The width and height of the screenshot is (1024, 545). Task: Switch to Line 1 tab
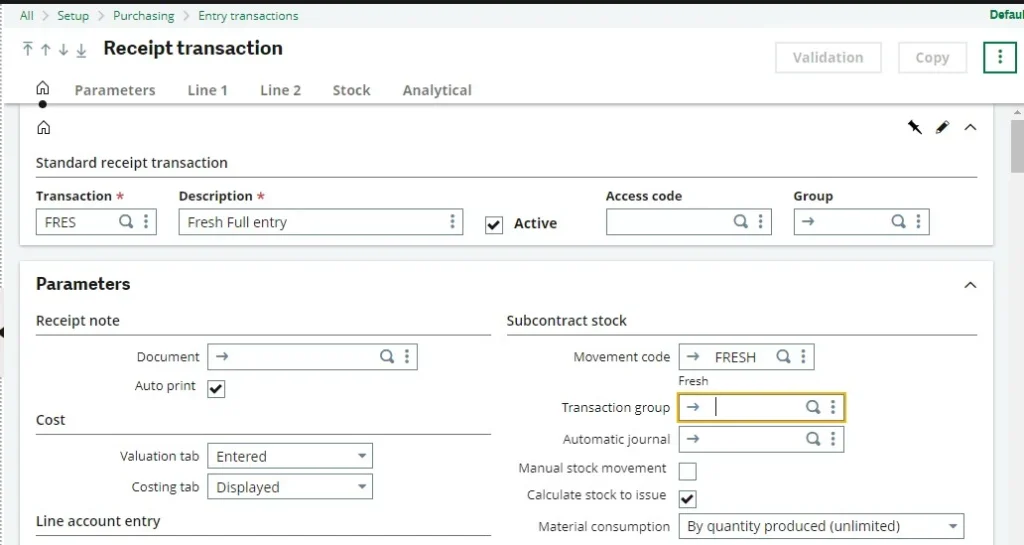tap(208, 90)
